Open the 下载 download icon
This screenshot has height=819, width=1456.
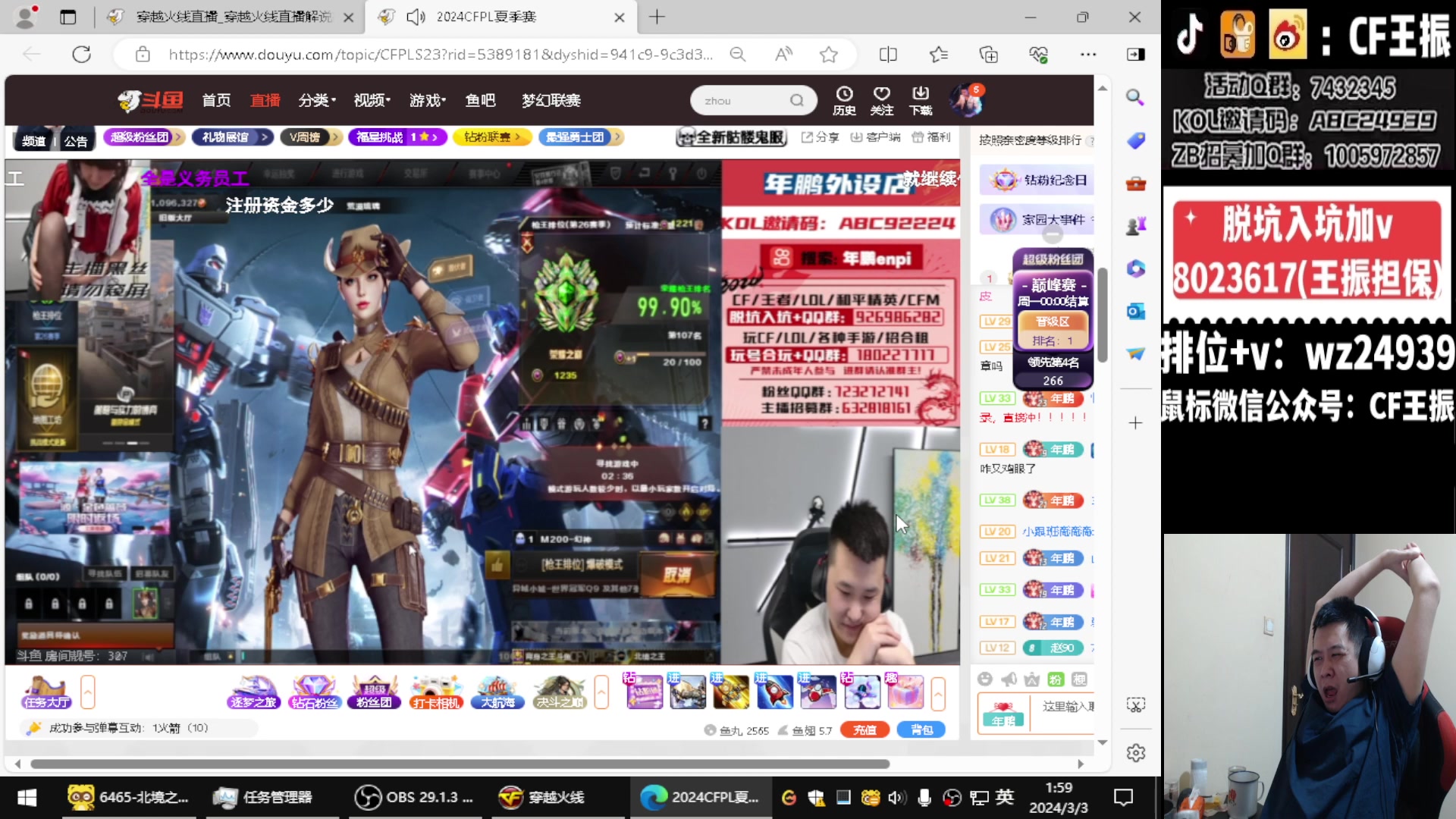pyautogui.click(x=921, y=100)
